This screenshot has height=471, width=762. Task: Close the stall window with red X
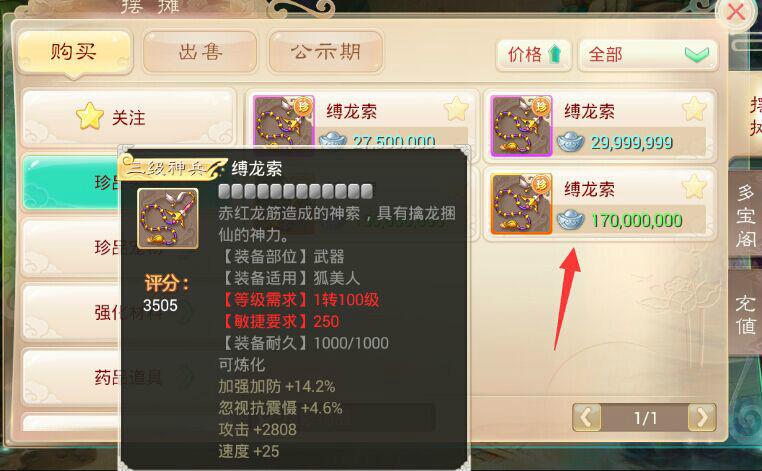click(736, 12)
